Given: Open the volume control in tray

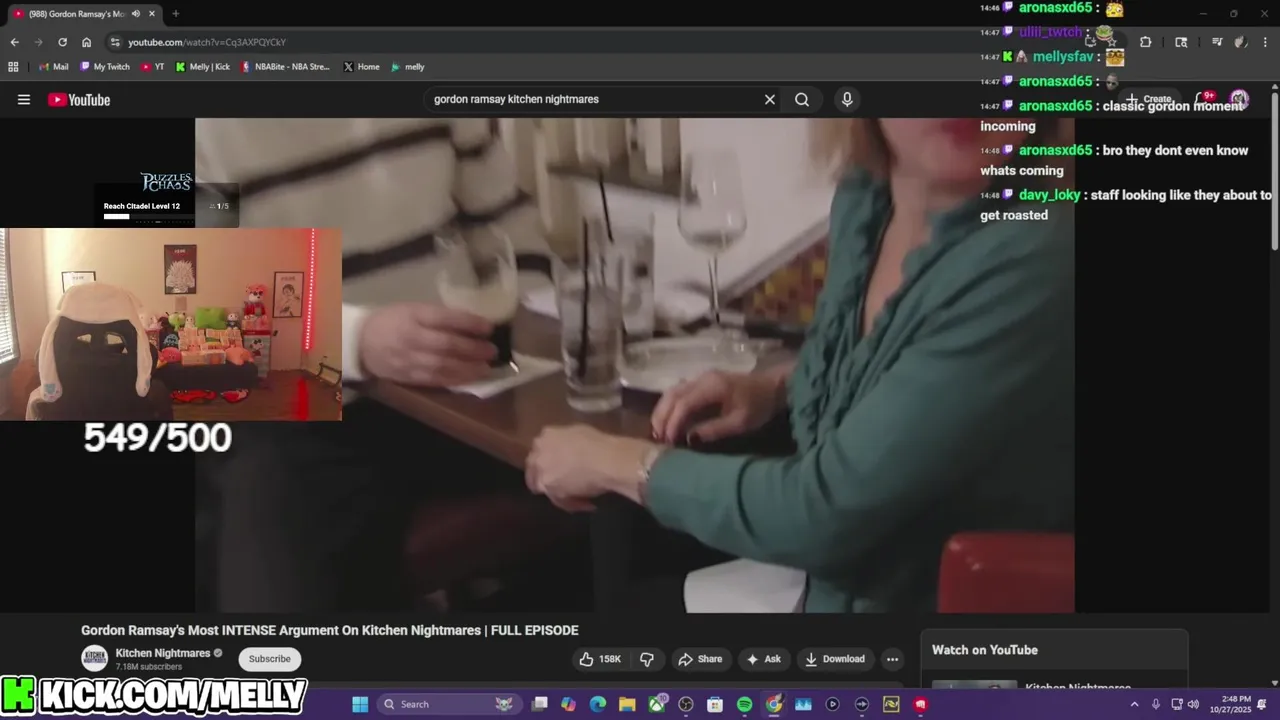Looking at the screenshot, I should pyautogui.click(x=1193, y=704).
